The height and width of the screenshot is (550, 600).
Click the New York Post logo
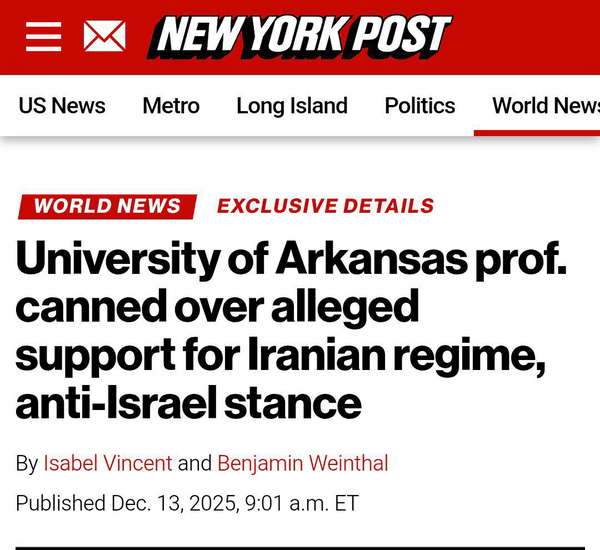point(300,37)
